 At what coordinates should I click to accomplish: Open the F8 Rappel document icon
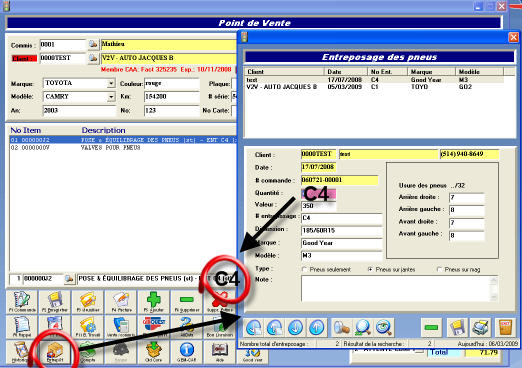(22, 326)
